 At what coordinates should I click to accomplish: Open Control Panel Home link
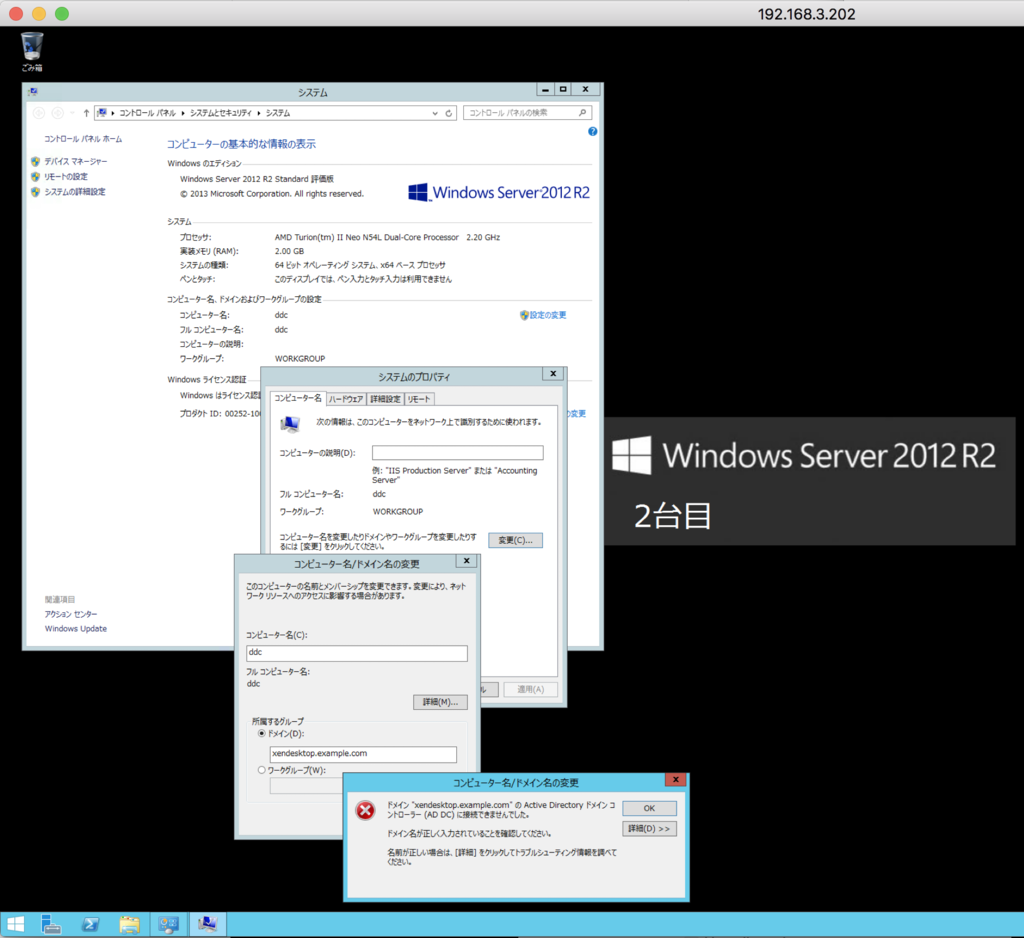(83, 139)
